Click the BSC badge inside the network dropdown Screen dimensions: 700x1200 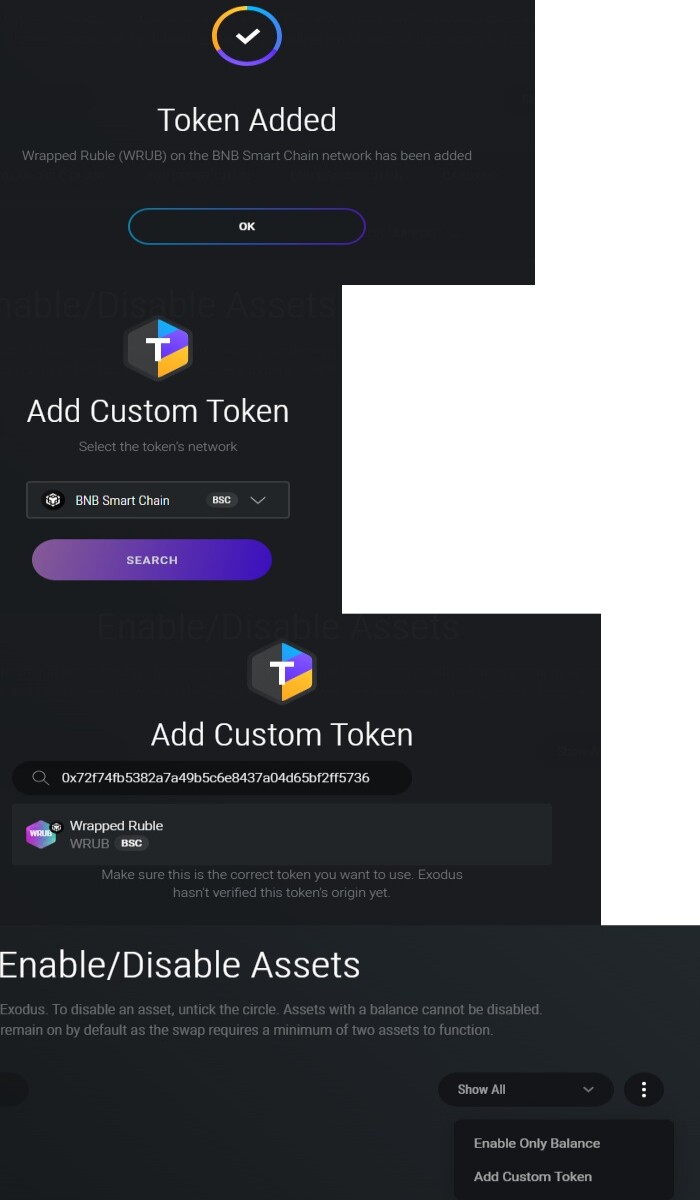point(222,500)
